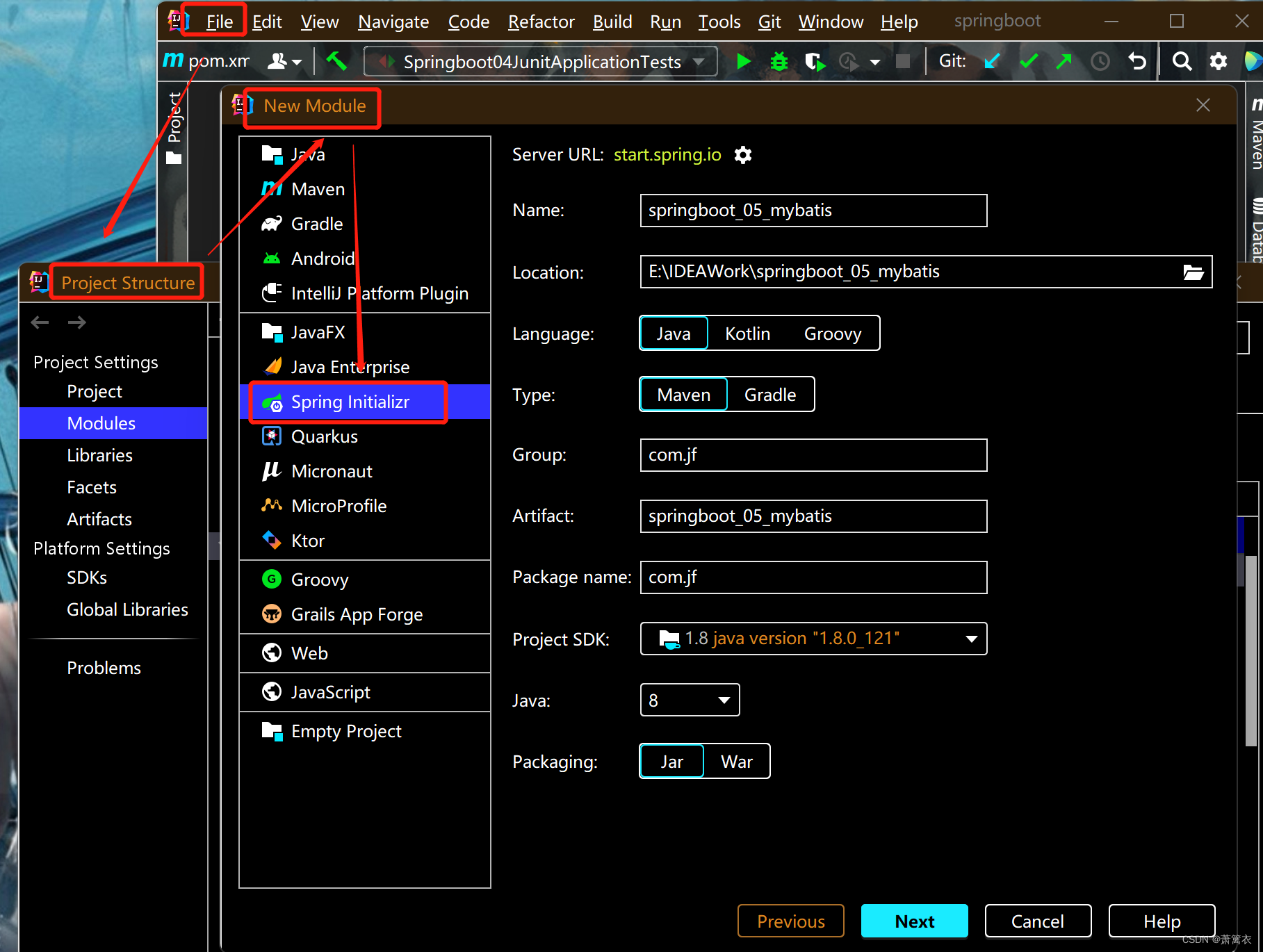
Task: Open the Java version dropdown
Action: pyautogui.click(x=723, y=700)
